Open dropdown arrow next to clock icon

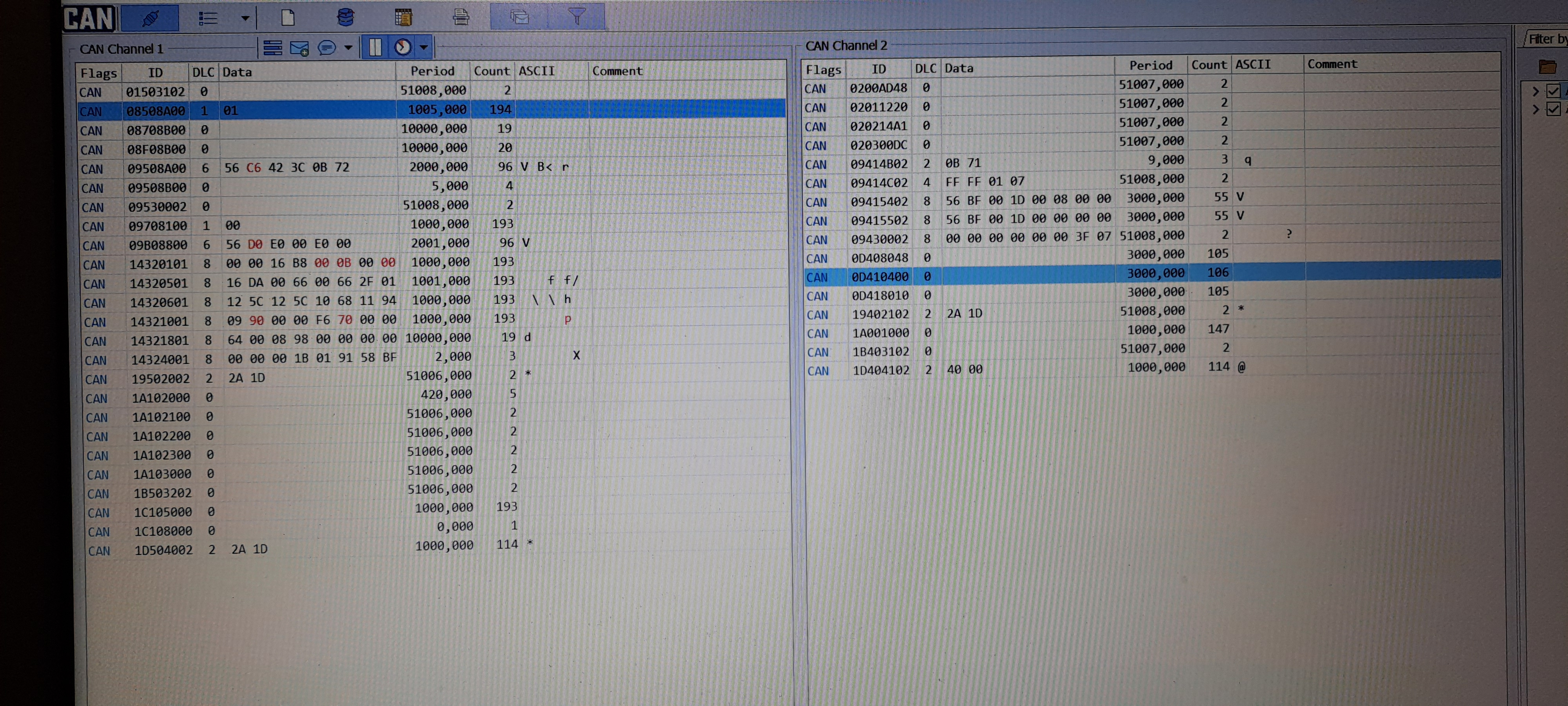tap(424, 47)
